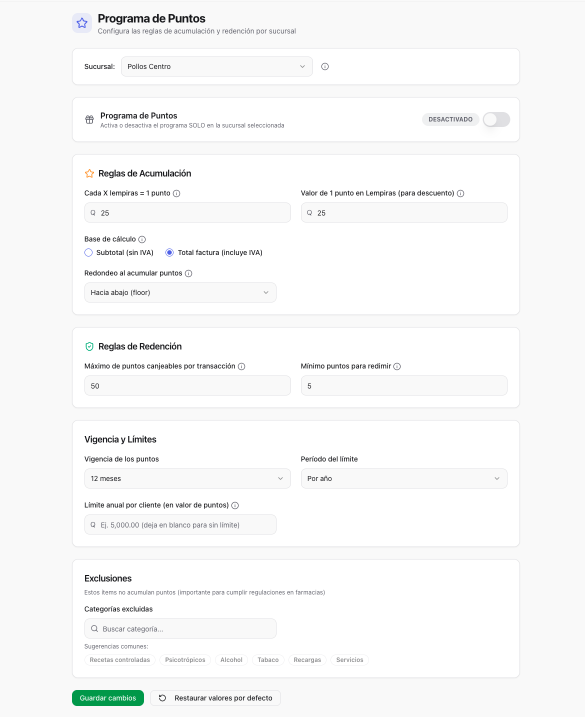Click info icon beside Valor de 1 punto label
Screen dimensions: 585x717
[x=461, y=193]
